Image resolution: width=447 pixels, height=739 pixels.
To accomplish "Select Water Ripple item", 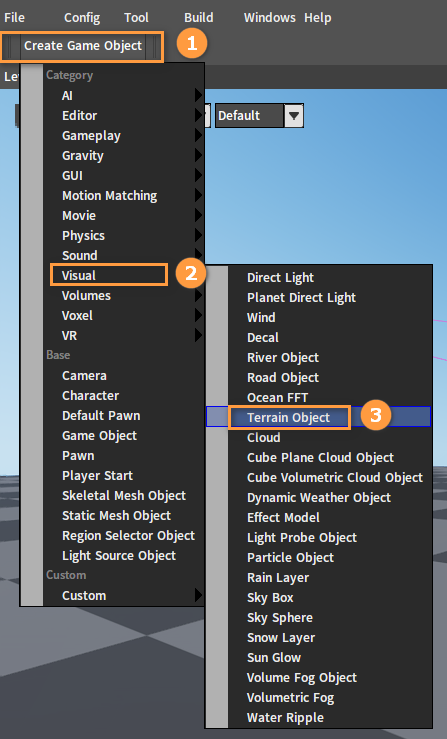I will click(x=285, y=717).
